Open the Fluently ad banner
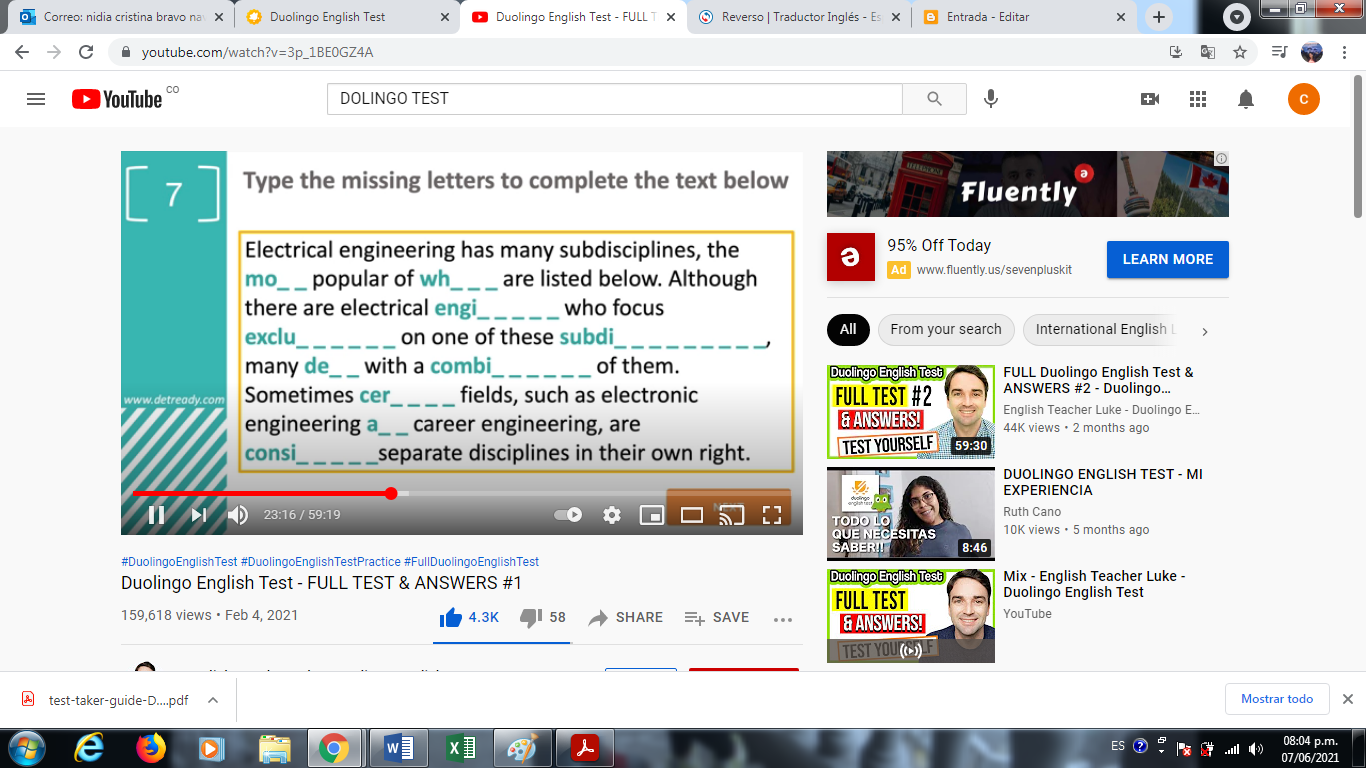This screenshot has width=1366, height=768. click(x=1028, y=184)
